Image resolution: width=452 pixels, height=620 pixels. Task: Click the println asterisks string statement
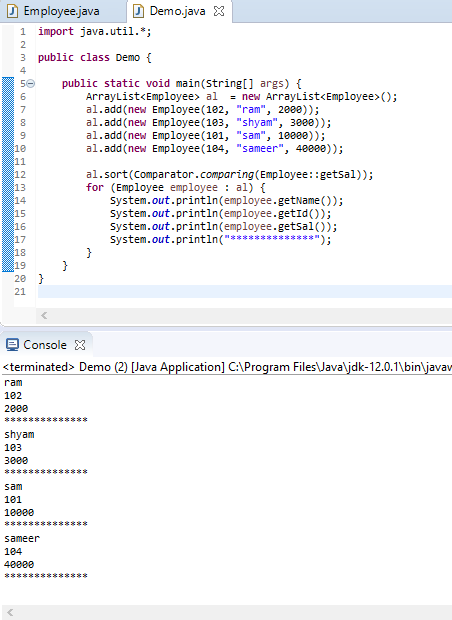(221, 240)
